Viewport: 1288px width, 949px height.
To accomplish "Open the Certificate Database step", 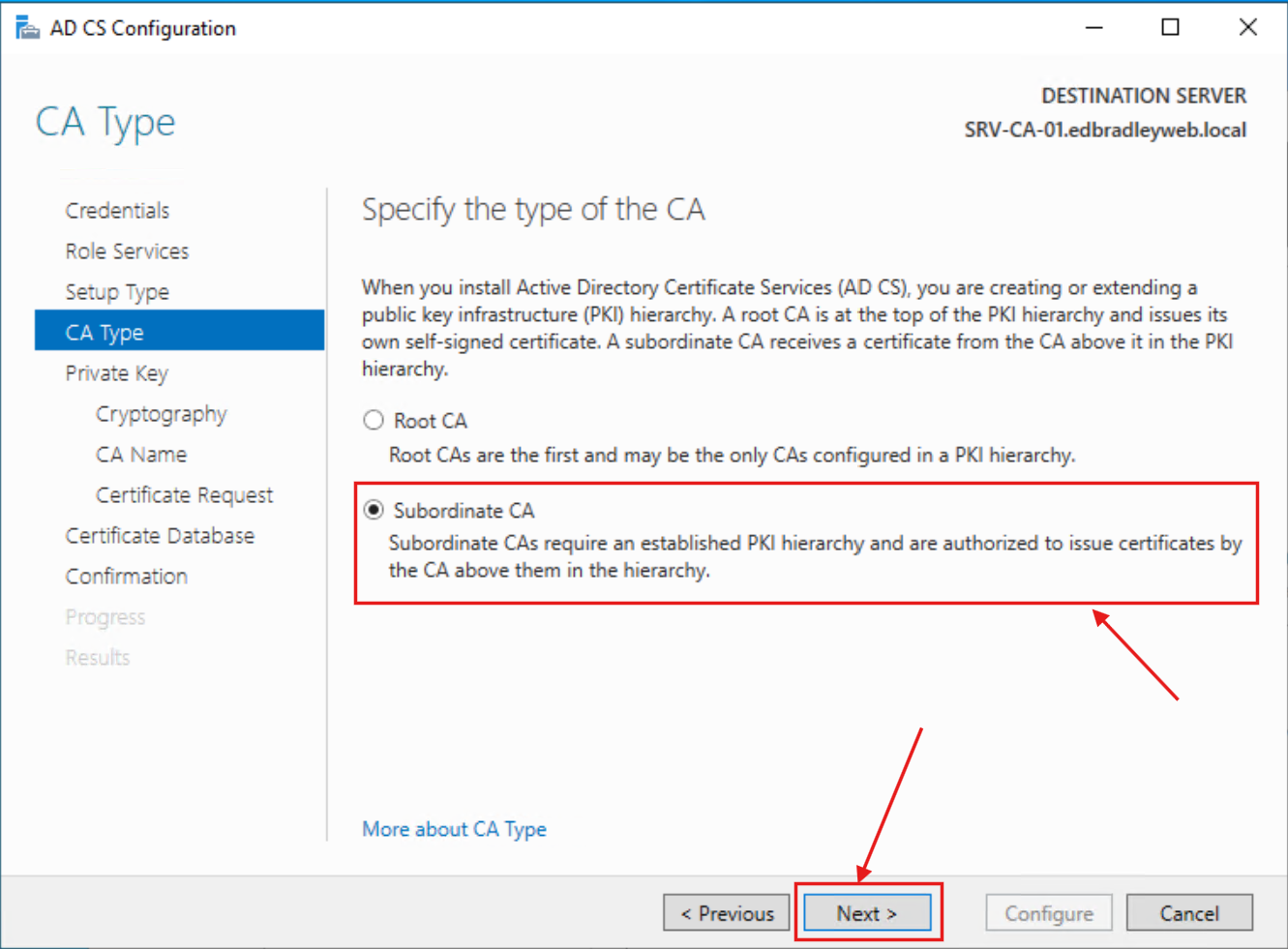I will click(160, 535).
